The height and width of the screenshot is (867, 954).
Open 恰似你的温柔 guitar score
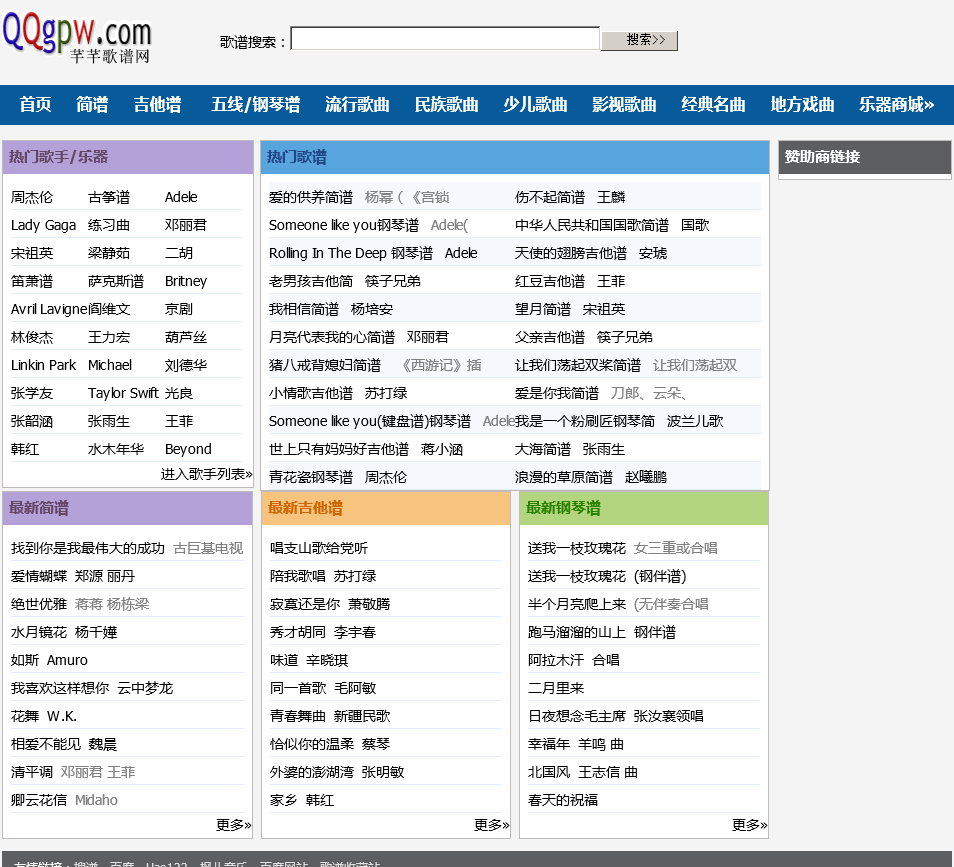(x=312, y=744)
